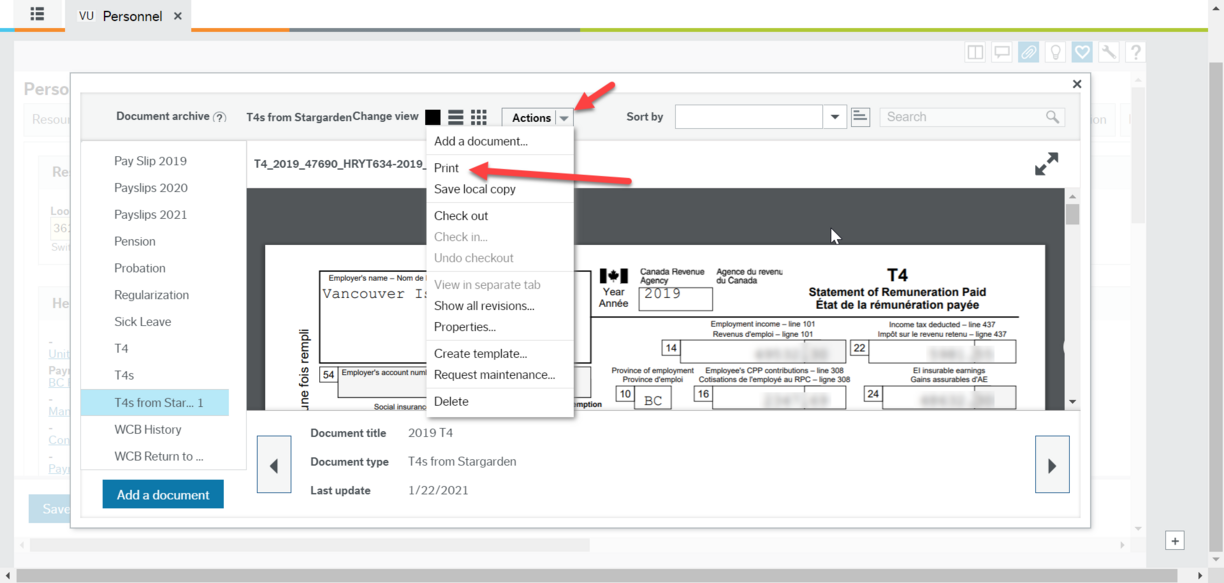
Task: Click the Add a document button
Action: pyautogui.click(x=162, y=494)
